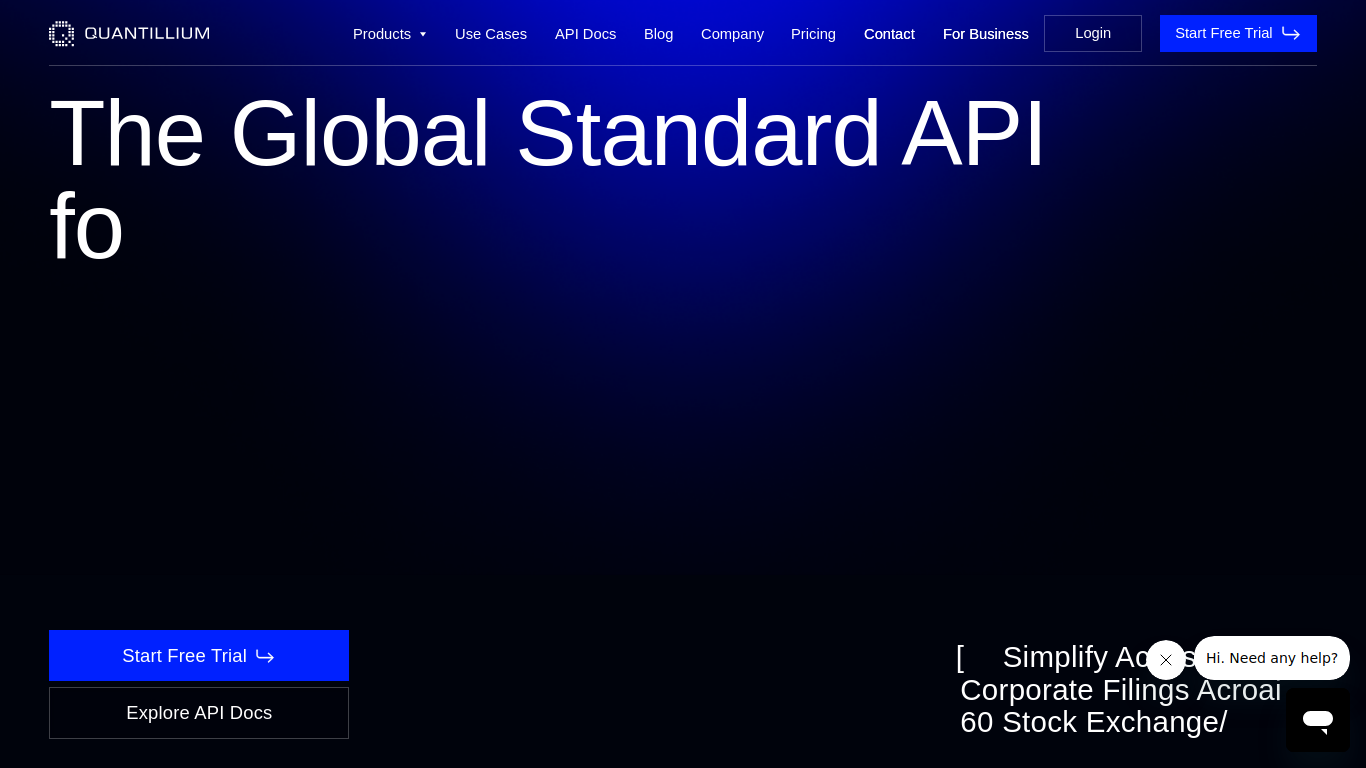The image size is (1366, 768).
Task: Click the Login button
Action: pos(1093,33)
